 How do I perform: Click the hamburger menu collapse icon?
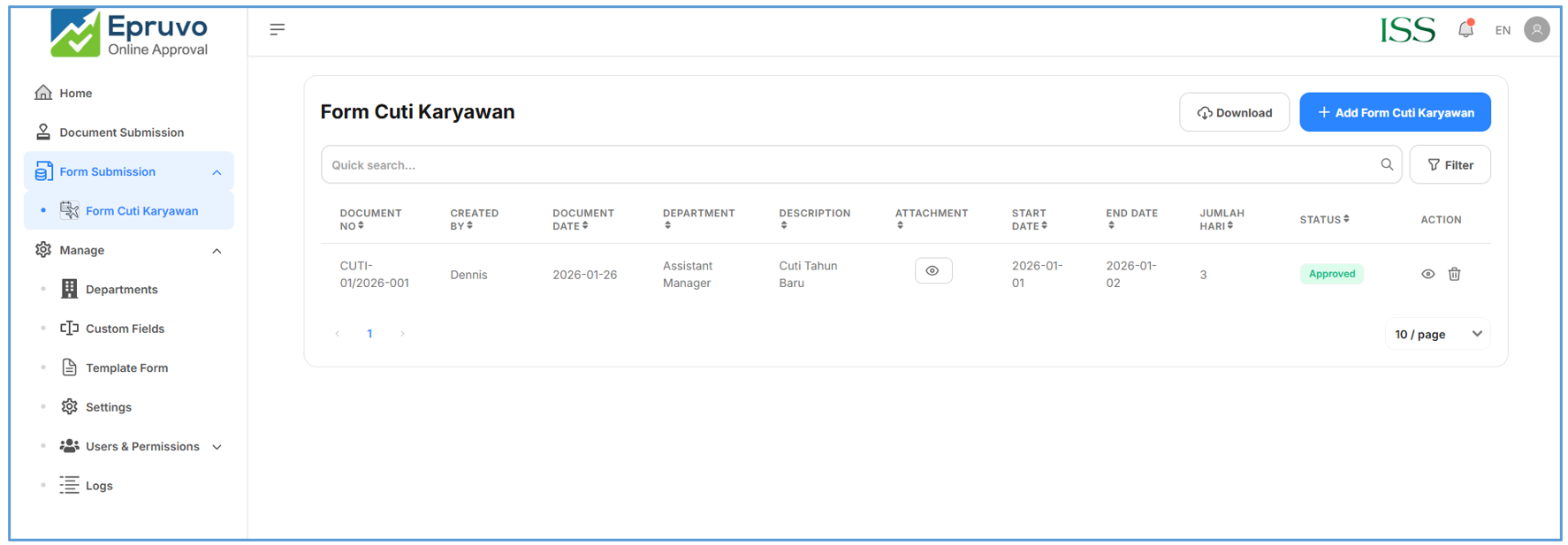tap(277, 30)
